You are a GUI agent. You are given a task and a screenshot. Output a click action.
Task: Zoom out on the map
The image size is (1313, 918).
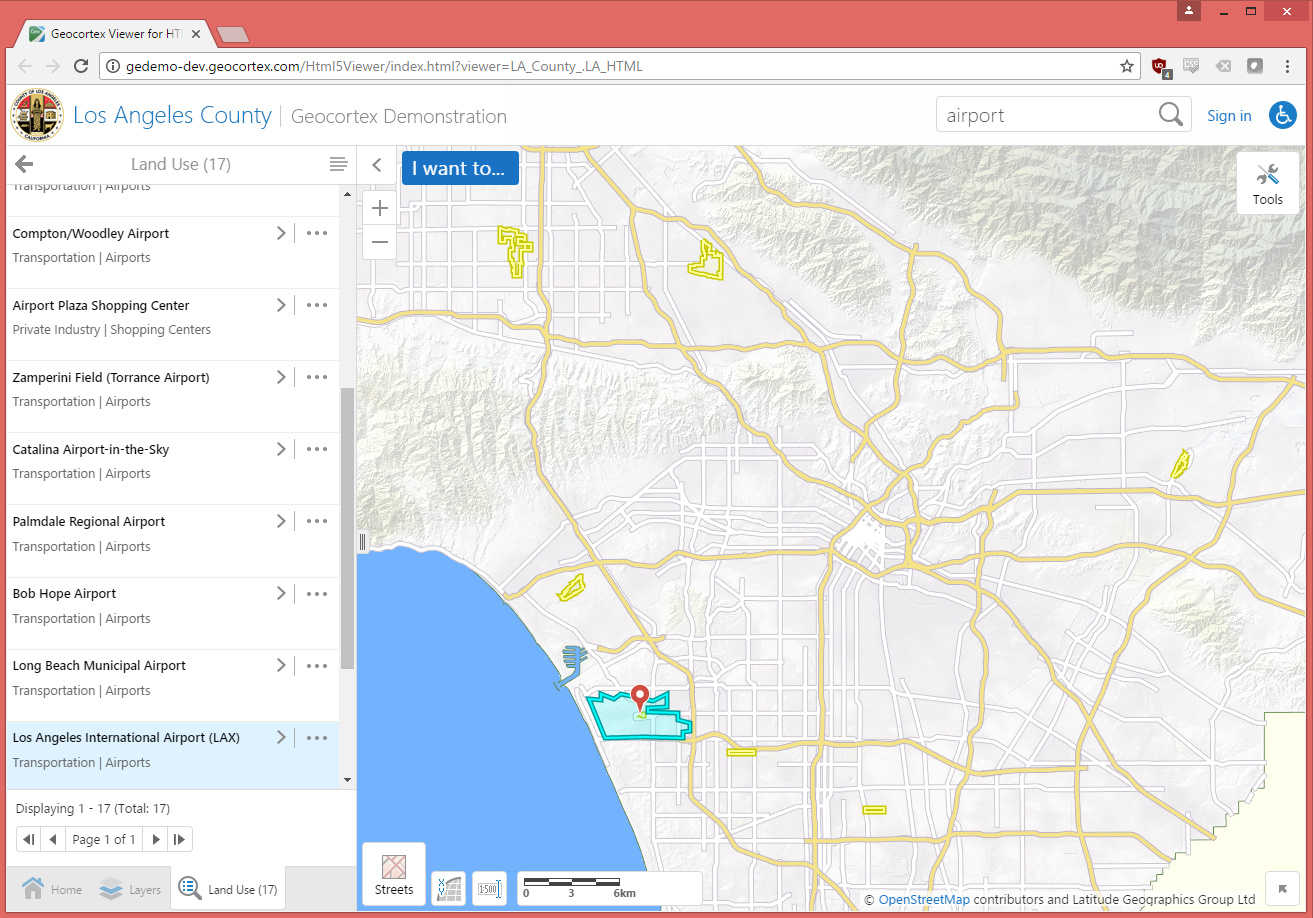coord(380,242)
